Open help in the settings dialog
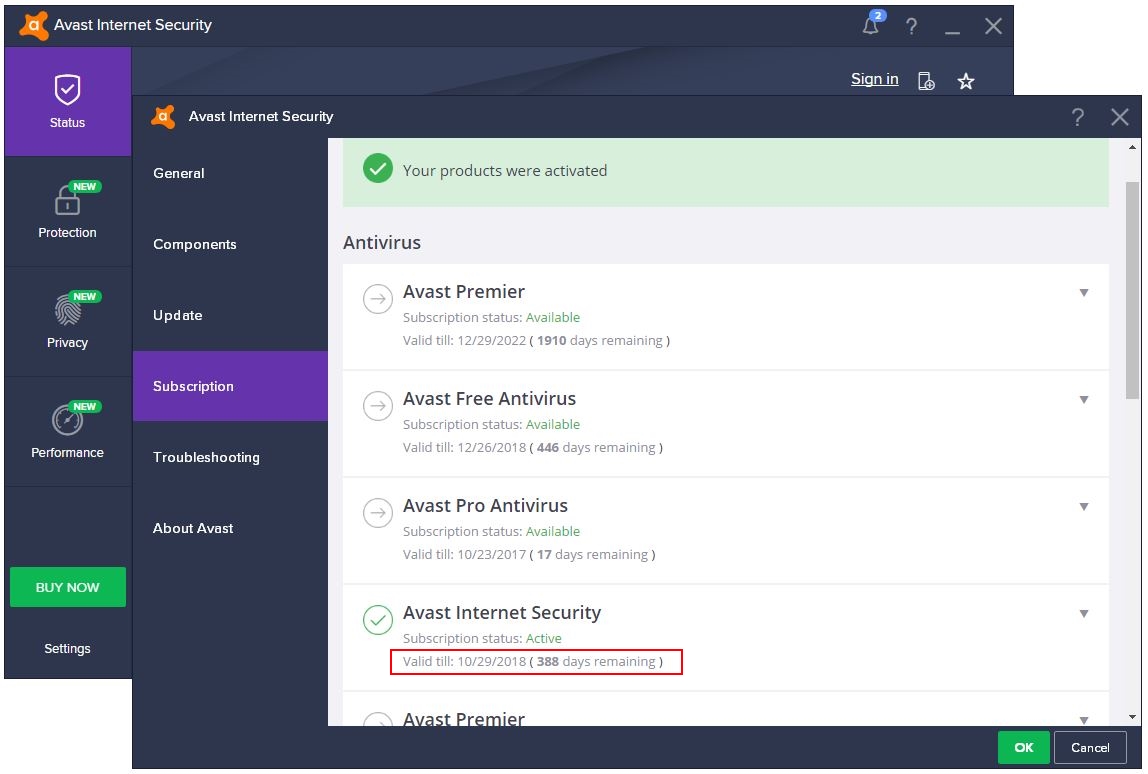Viewport: 1148px width, 774px height. click(x=1077, y=117)
